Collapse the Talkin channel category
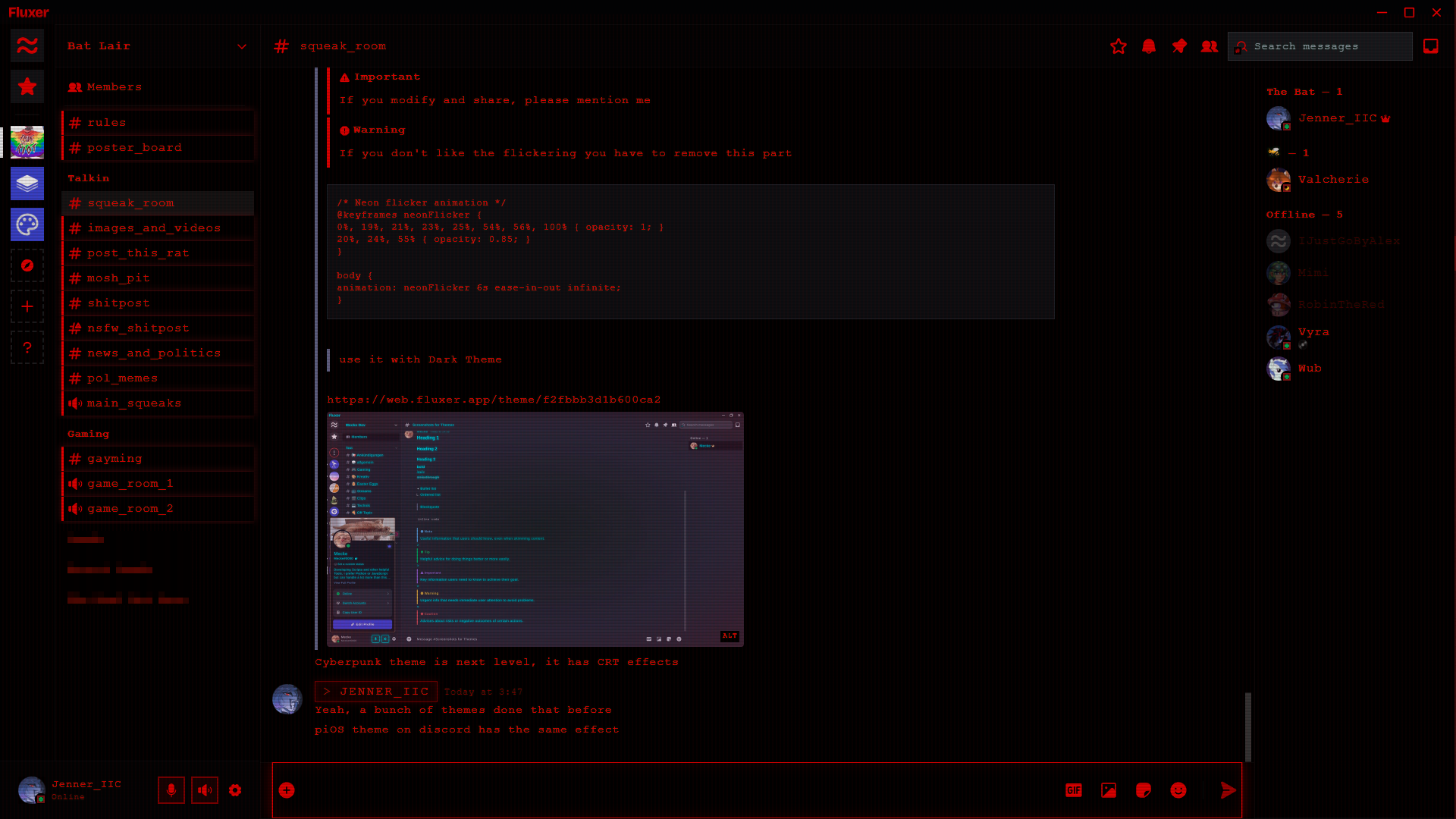This screenshot has height=819, width=1456. [89, 178]
